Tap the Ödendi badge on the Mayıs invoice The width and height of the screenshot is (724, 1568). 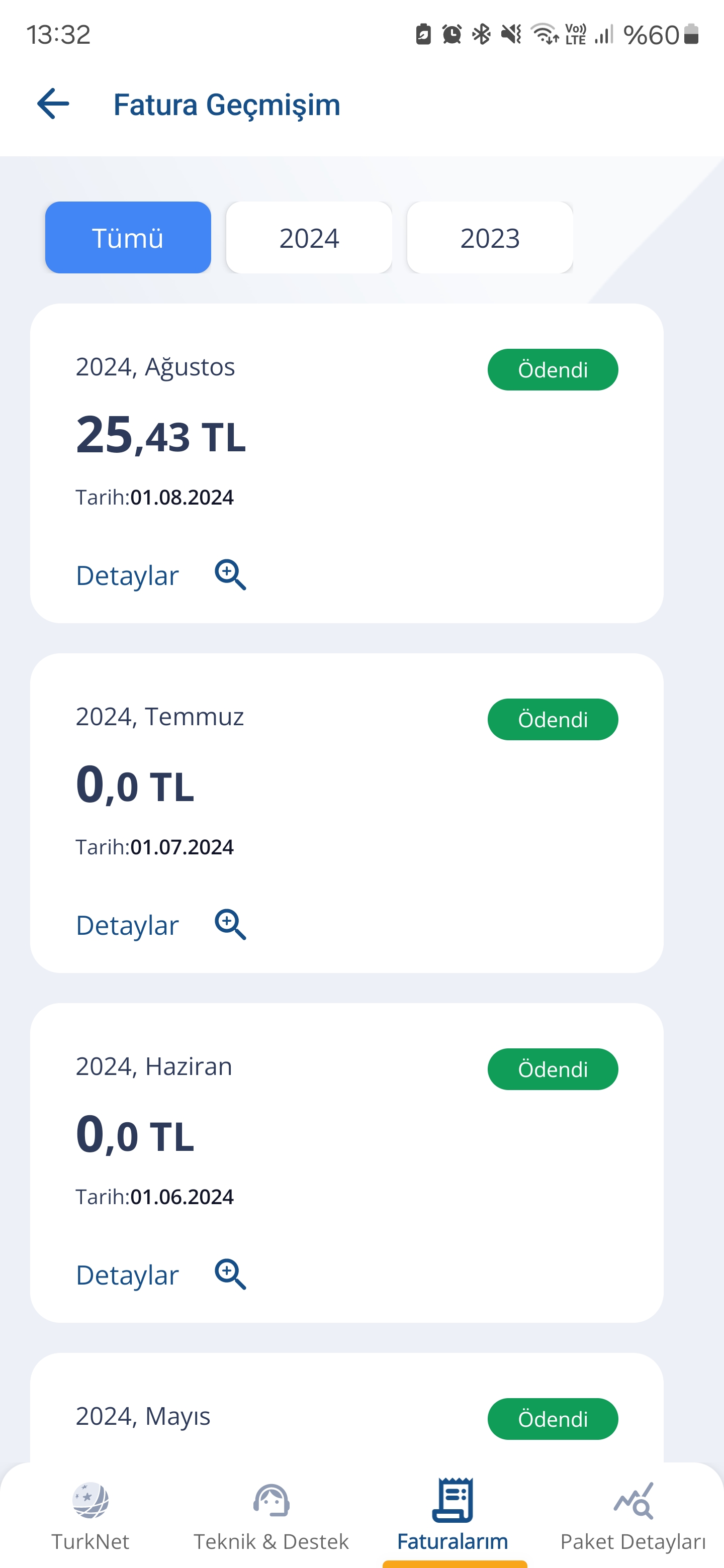click(553, 1419)
